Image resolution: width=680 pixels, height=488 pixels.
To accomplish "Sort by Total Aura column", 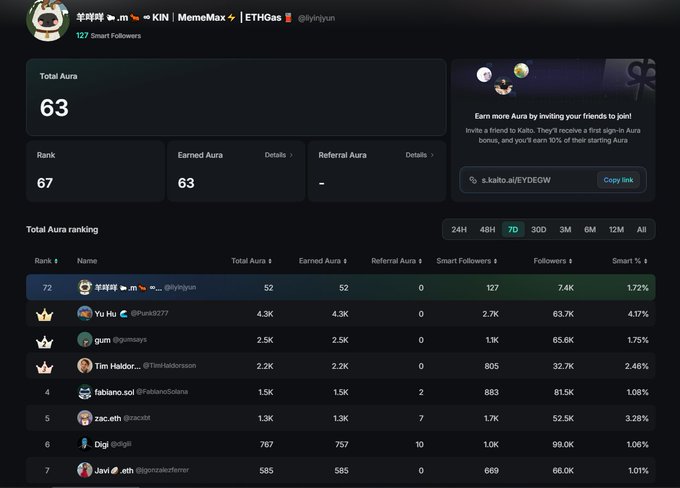I will (x=251, y=261).
